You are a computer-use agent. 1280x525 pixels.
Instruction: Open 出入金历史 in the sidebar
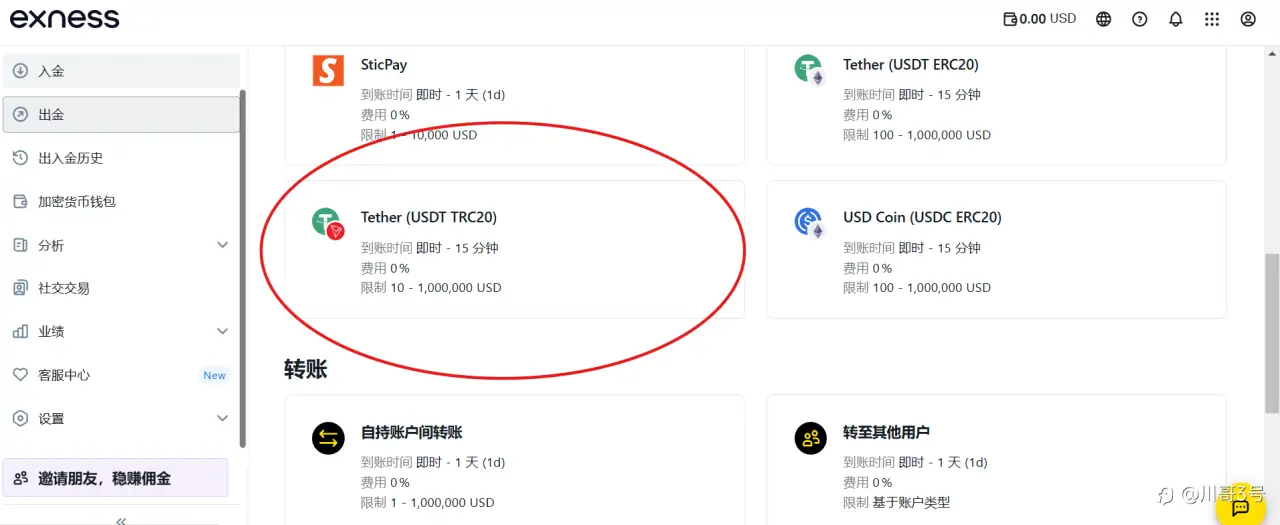click(x=70, y=158)
